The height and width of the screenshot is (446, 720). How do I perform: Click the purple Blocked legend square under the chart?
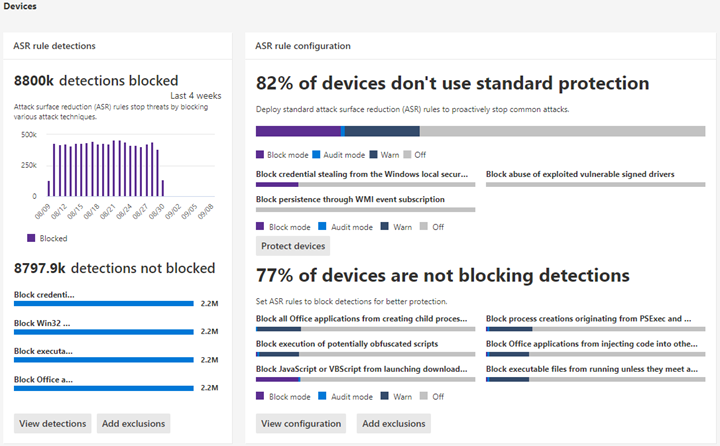30,238
